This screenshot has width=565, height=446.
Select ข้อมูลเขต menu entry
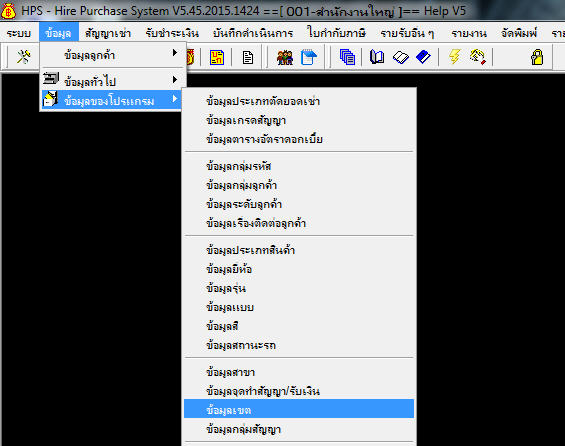click(x=299, y=410)
